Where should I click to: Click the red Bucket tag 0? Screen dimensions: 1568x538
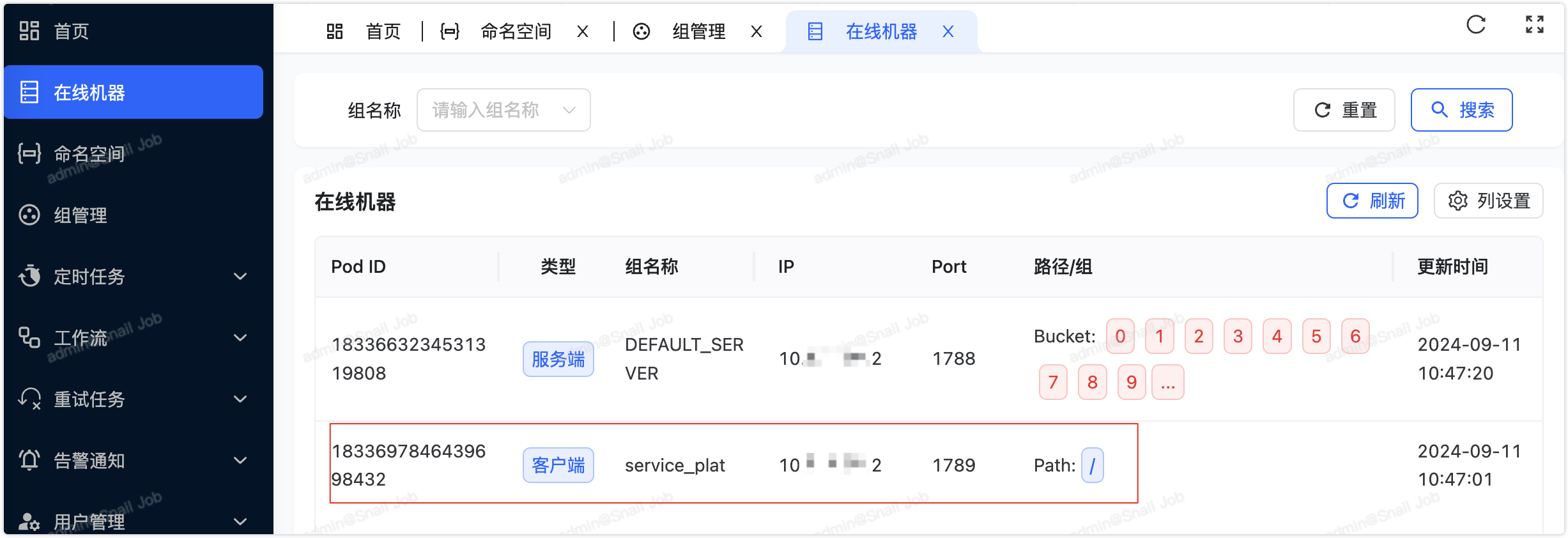pyautogui.click(x=1119, y=336)
